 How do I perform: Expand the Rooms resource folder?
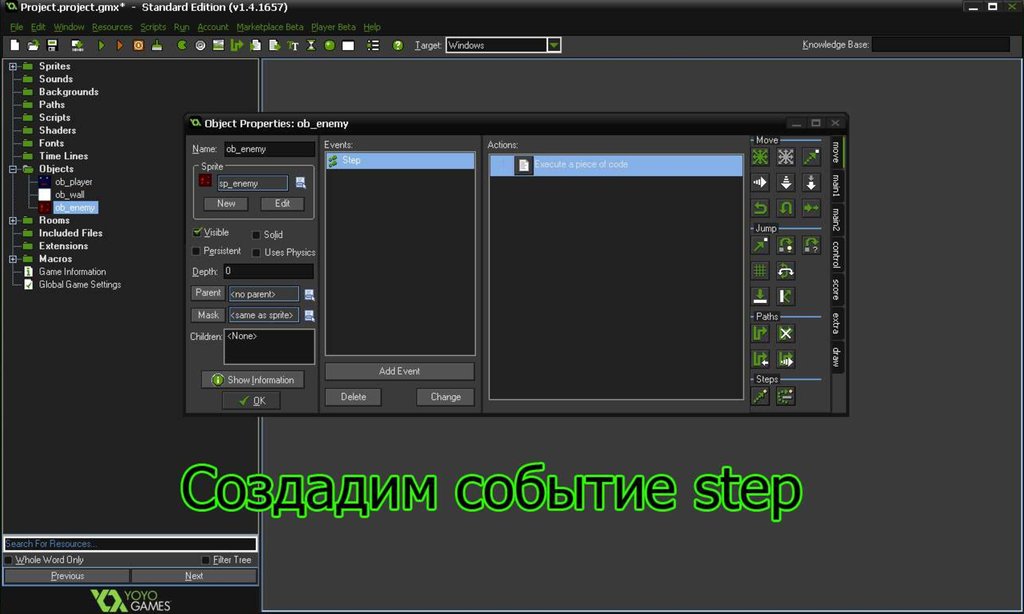[x=14, y=220]
